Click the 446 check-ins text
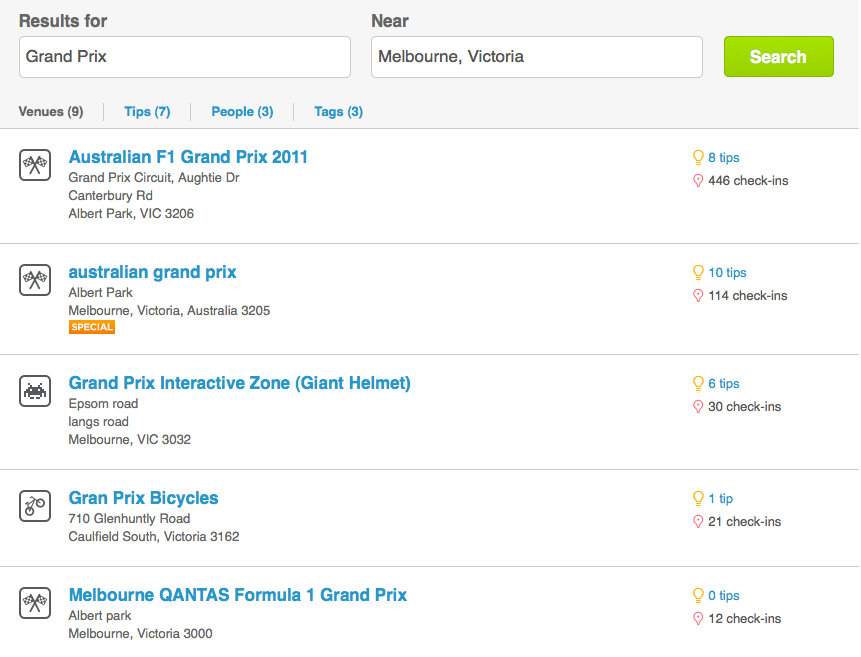861x657 pixels. 748,181
